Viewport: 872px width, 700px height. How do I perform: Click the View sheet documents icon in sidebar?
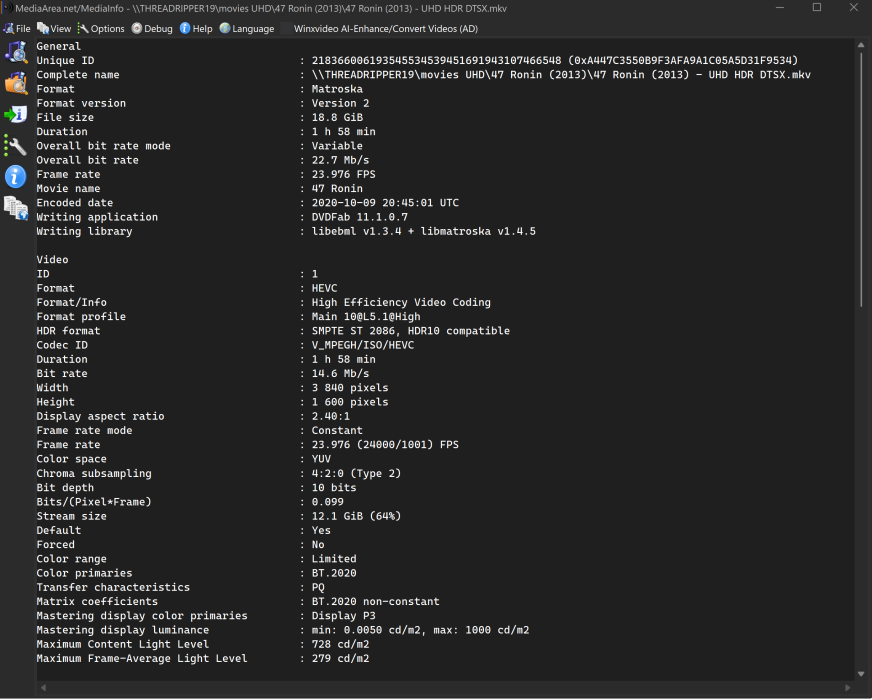(16, 208)
